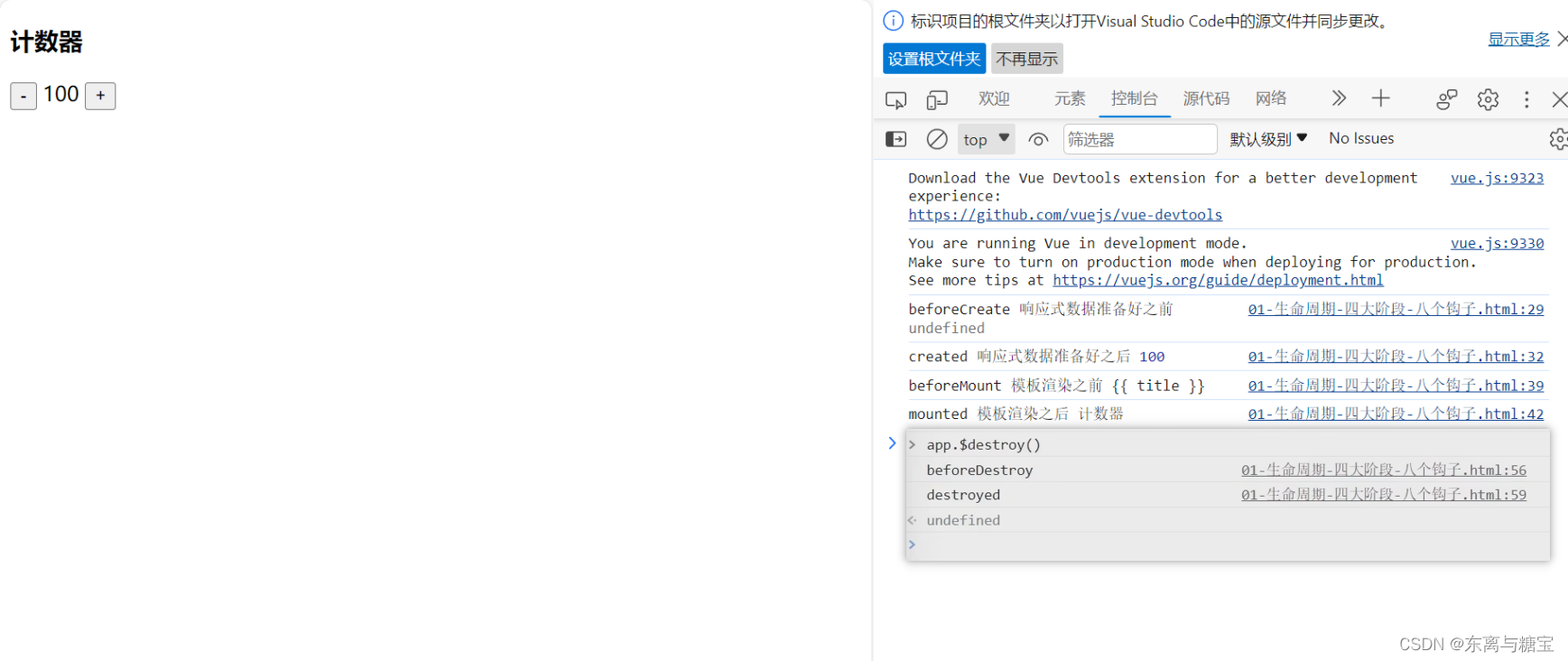This screenshot has width=1568, height=661.
Task: Open the html:42 source link for mounted
Action: click(x=1396, y=414)
